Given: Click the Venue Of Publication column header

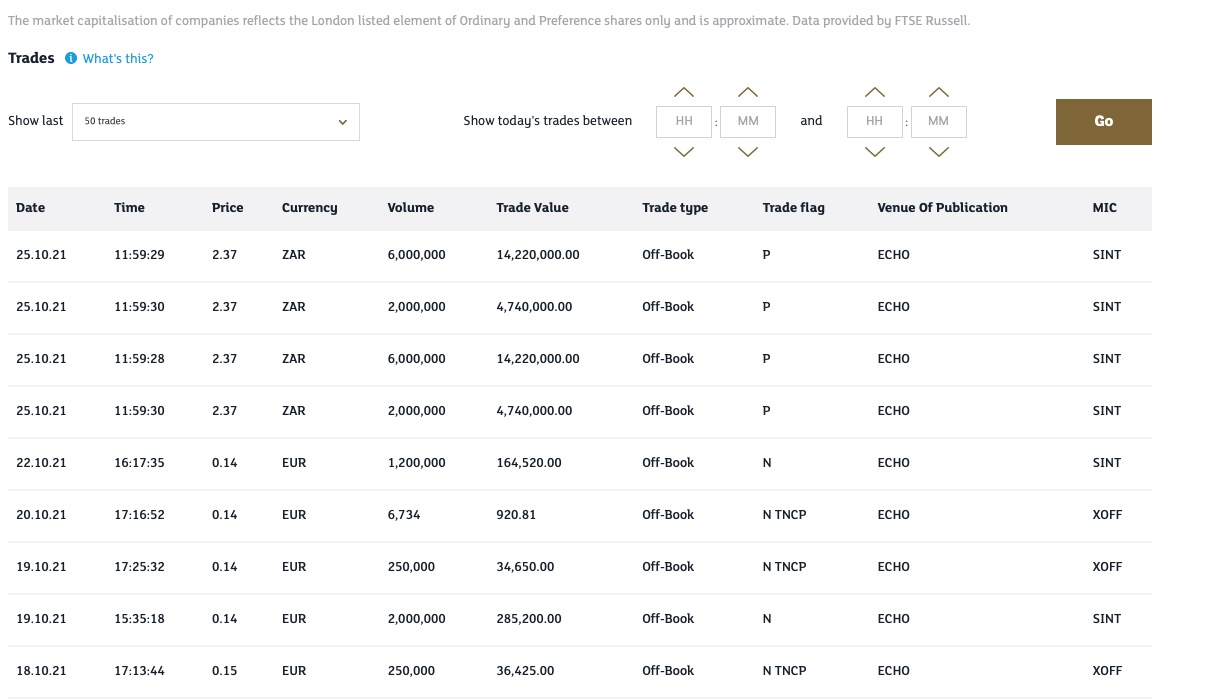Looking at the screenshot, I should 942,208.
